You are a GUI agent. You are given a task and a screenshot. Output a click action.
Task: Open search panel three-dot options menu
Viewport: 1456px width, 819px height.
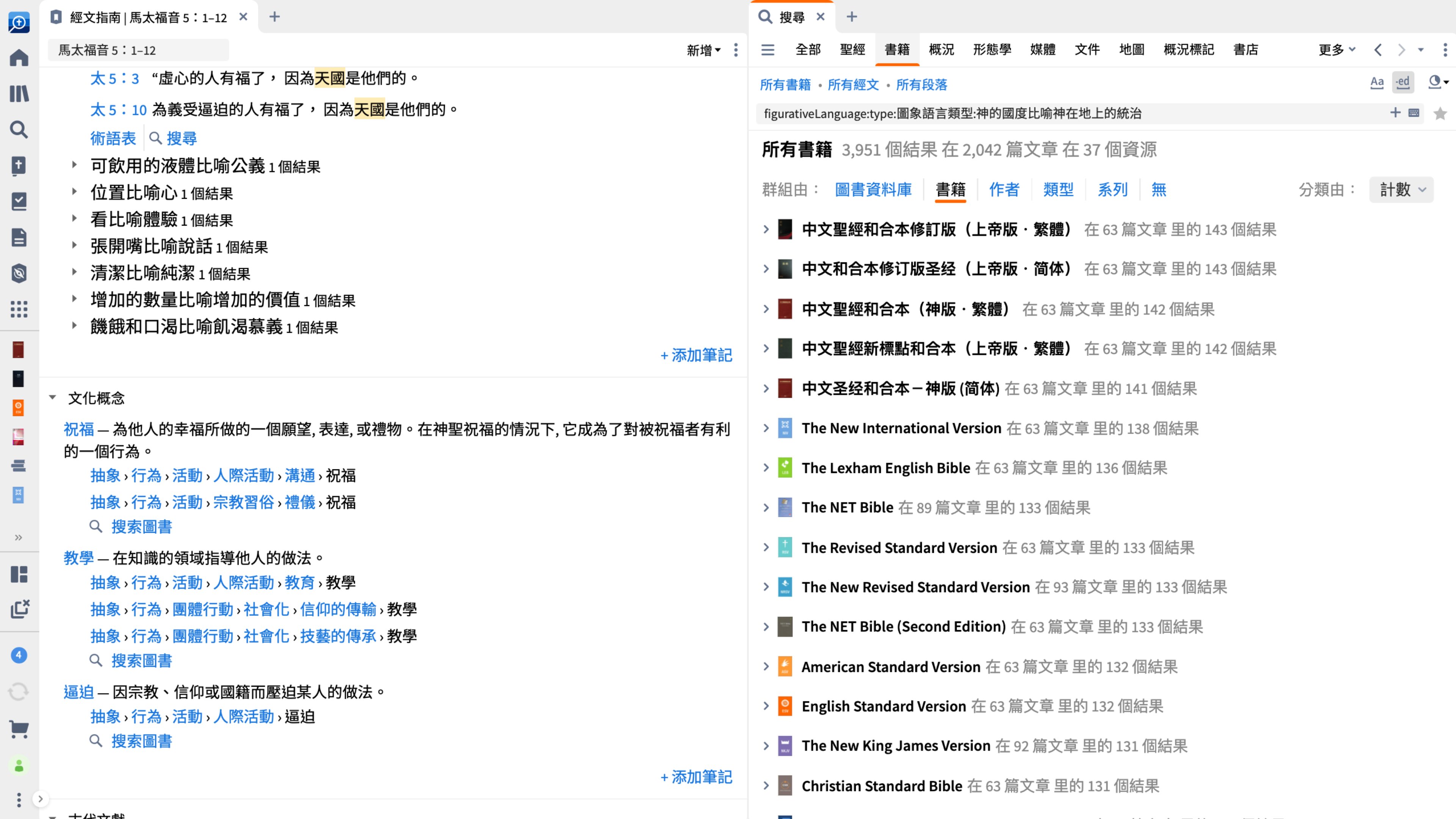coord(1445,50)
